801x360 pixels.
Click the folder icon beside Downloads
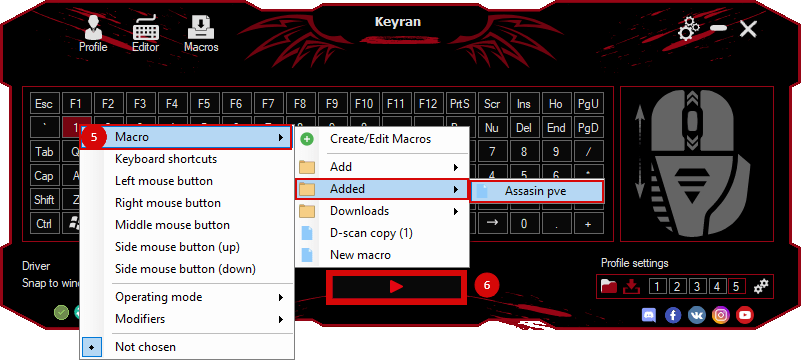307,211
